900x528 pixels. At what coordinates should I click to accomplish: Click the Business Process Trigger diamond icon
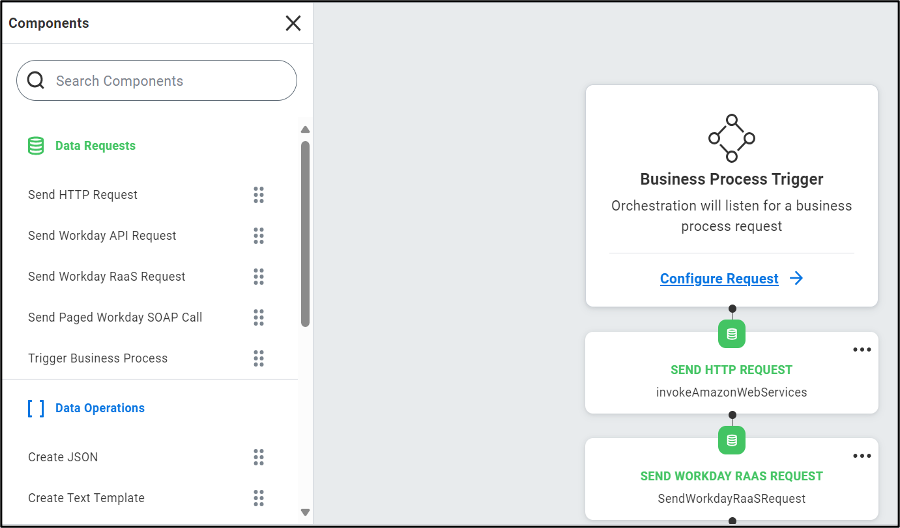731,138
